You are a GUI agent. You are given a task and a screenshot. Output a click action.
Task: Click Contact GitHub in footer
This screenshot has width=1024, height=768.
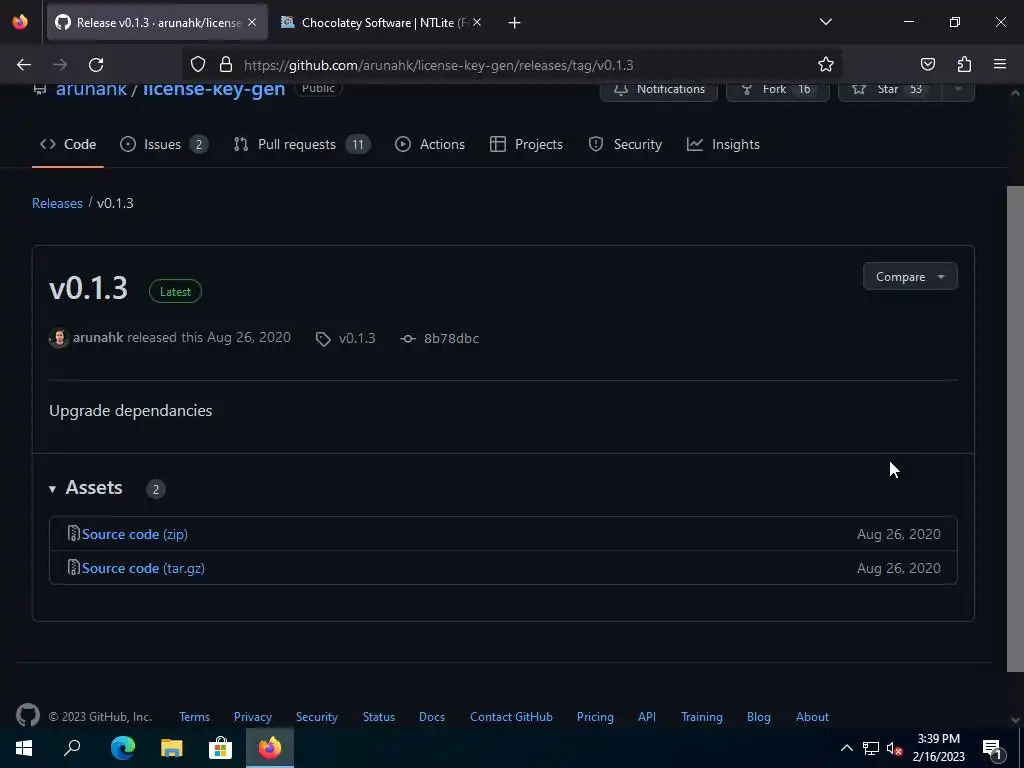pyautogui.click(x=511, y=716)
